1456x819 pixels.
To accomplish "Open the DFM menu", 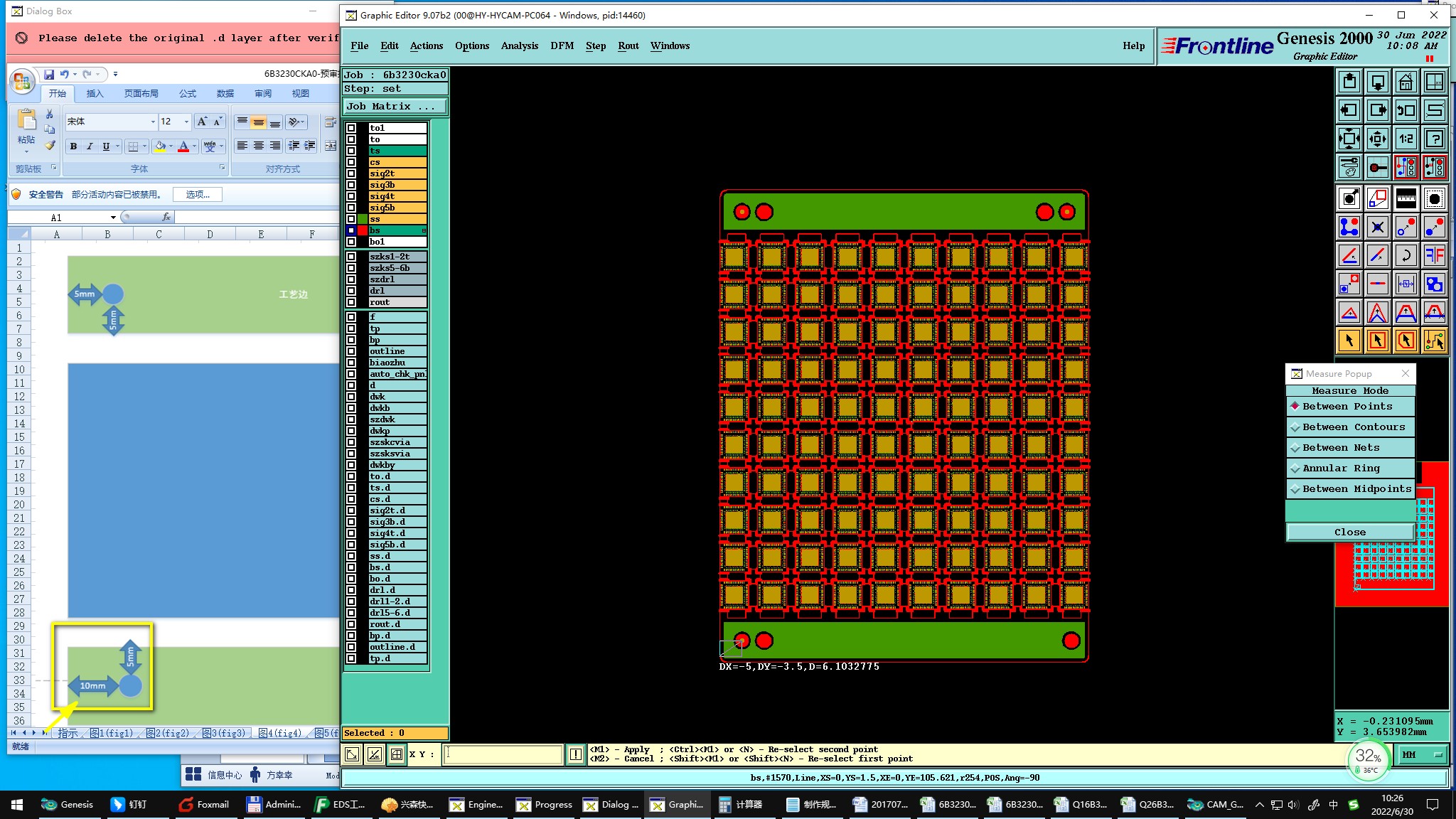I will pos(562,45).
